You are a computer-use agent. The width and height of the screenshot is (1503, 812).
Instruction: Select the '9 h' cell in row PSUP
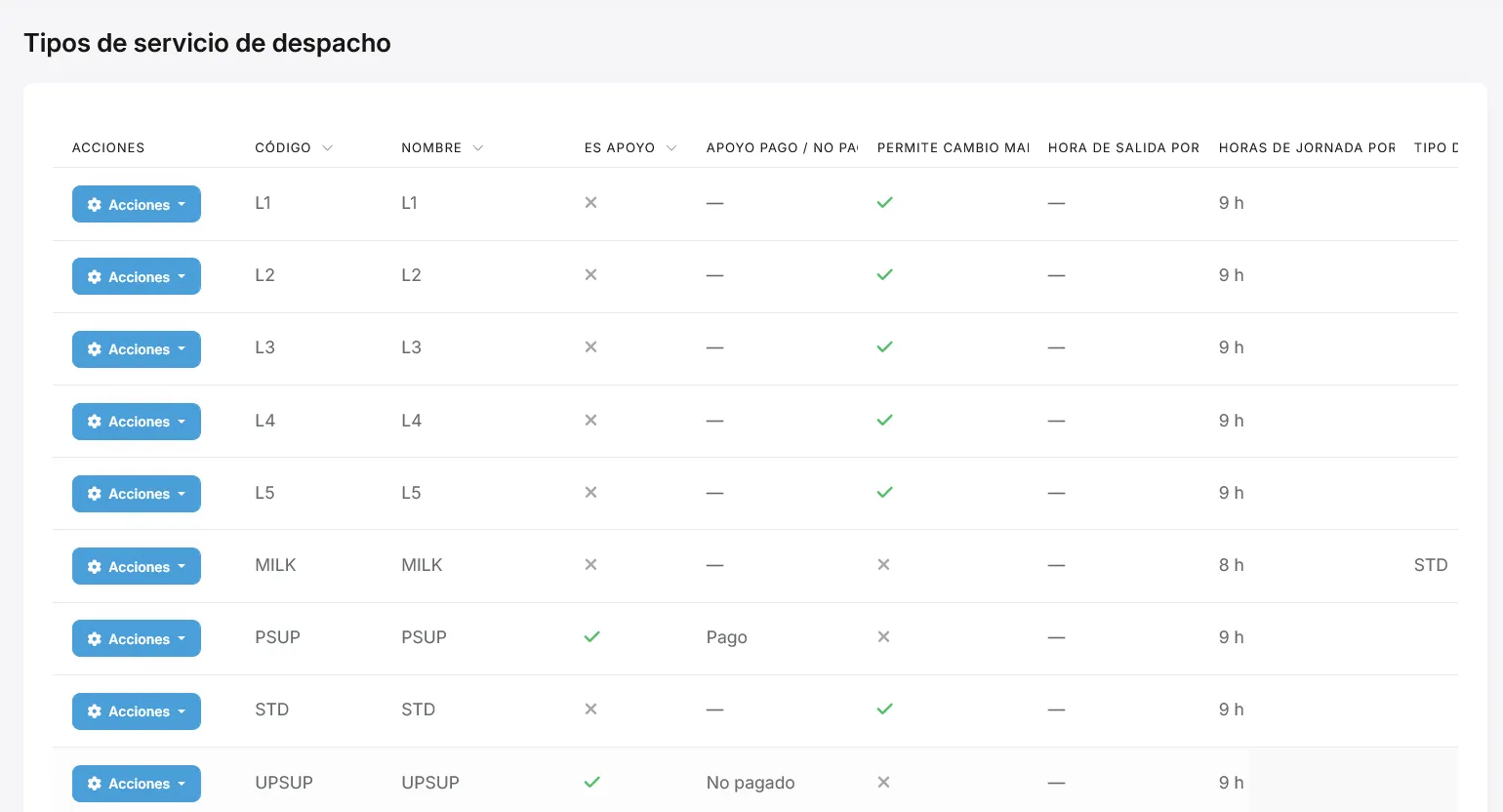(x=1232, y=637)
